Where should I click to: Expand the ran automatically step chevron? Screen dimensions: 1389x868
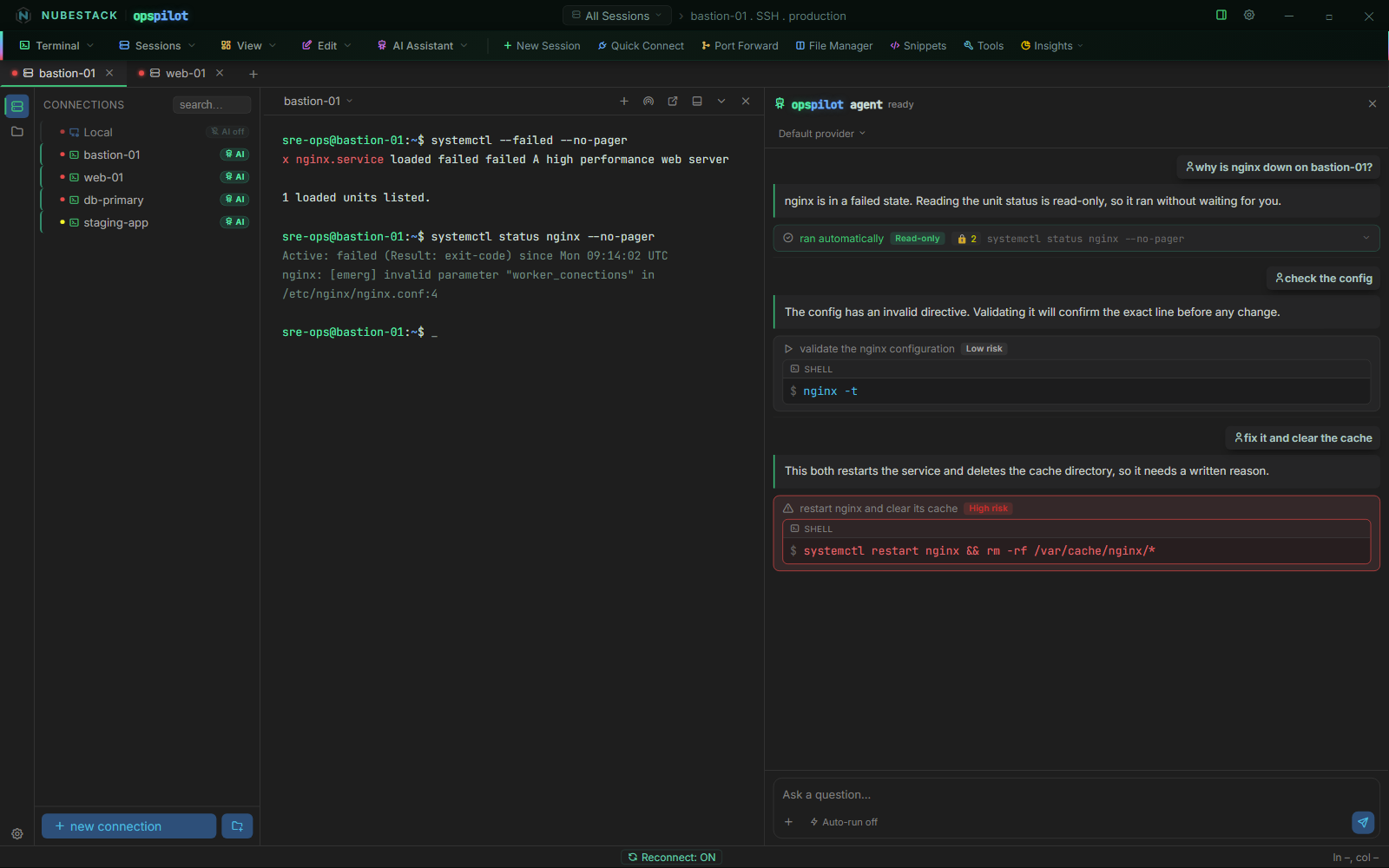tap(1366, 238)
